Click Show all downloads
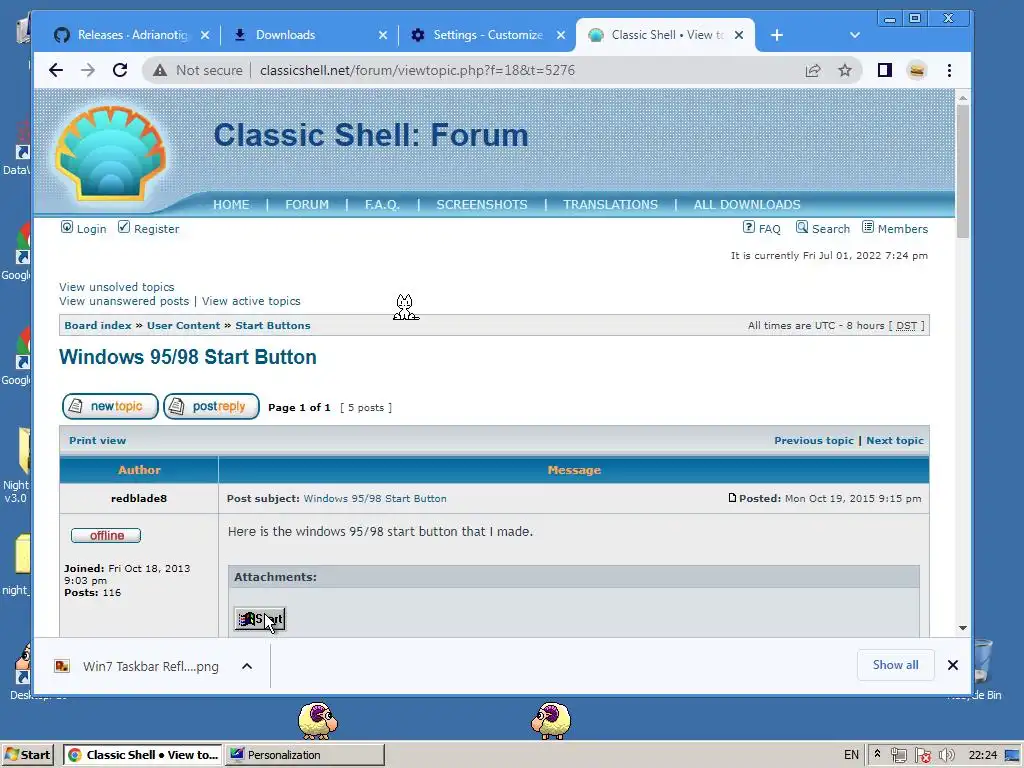The height and width of the screenshot is (768, 1024). tap(895, 665)
